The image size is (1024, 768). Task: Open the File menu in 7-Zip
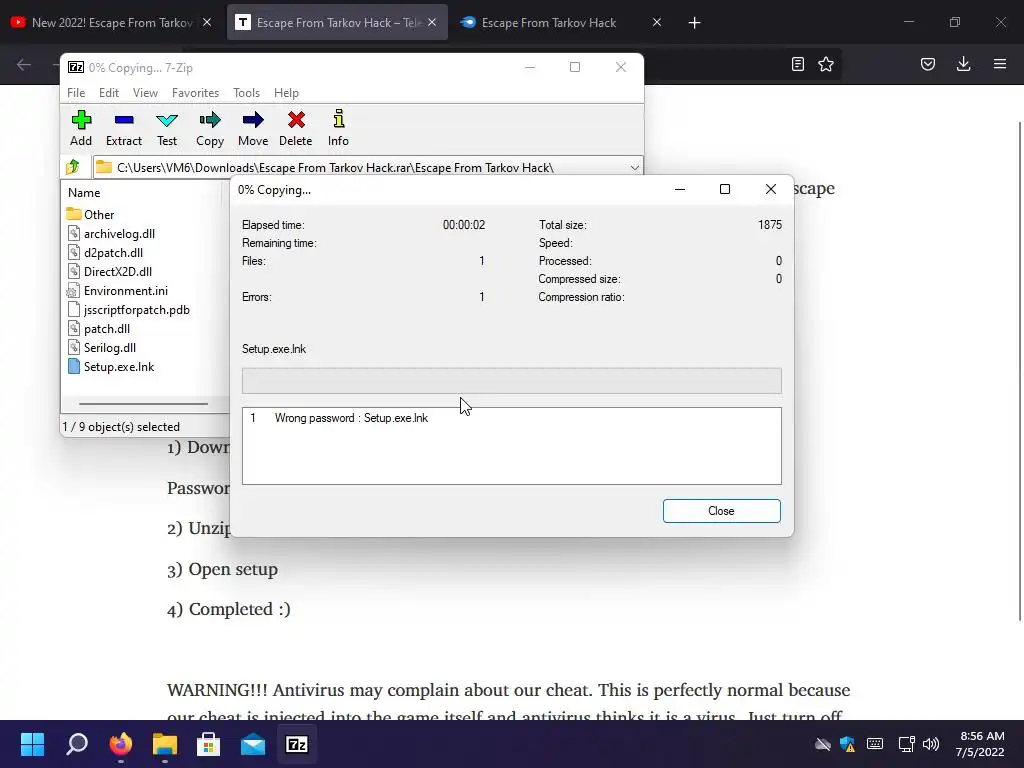[76, 93]
